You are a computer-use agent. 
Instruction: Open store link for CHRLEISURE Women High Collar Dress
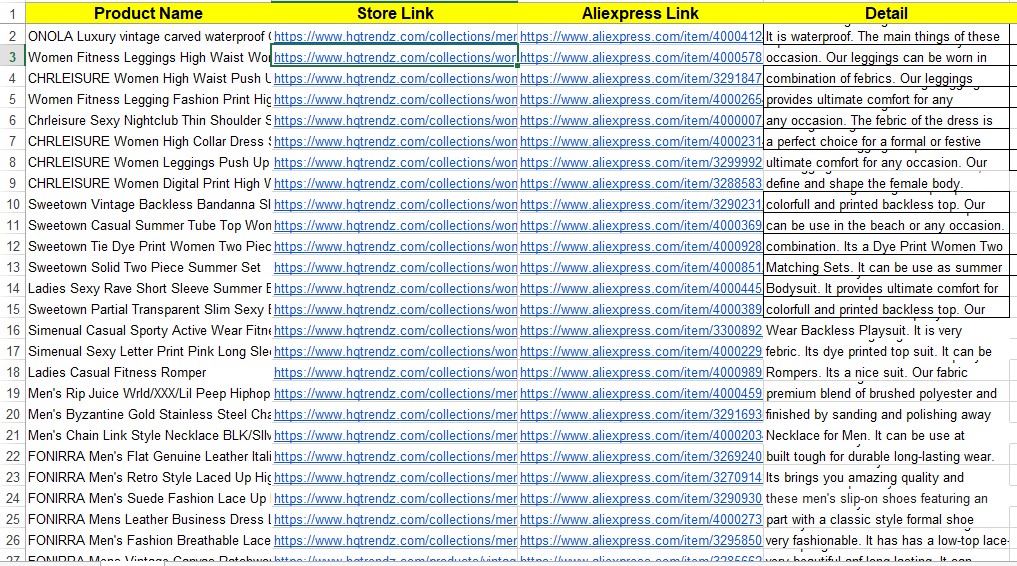pyautogui.click(x=395, y=141)
